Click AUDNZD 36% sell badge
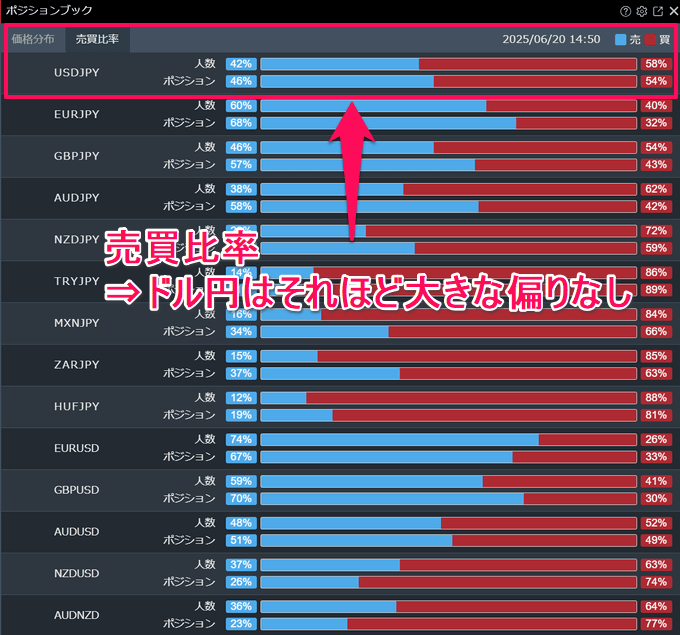The width and height of the screenshot is (680, 635). [x=241, y=606]
